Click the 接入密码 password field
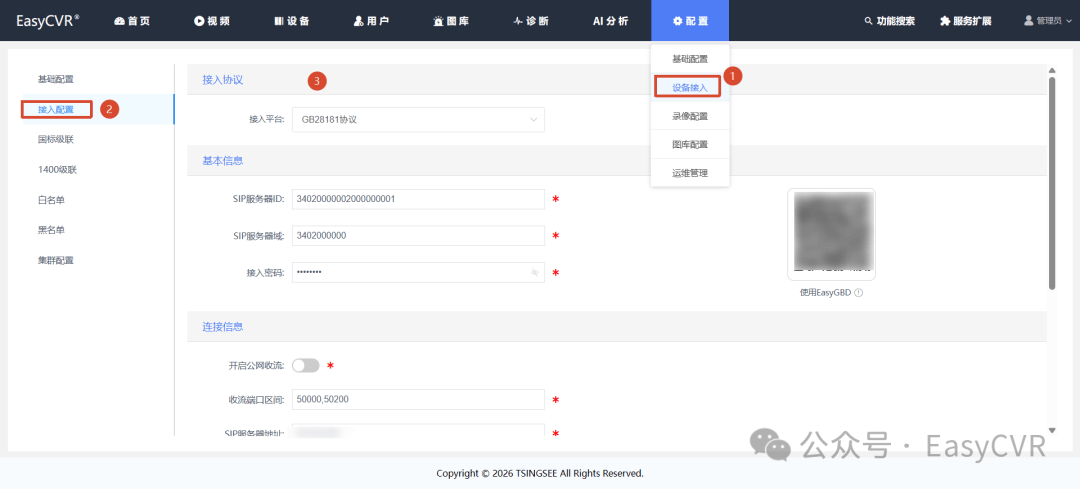The width and height of the screenshot is (1080, 489). (418, 273)
